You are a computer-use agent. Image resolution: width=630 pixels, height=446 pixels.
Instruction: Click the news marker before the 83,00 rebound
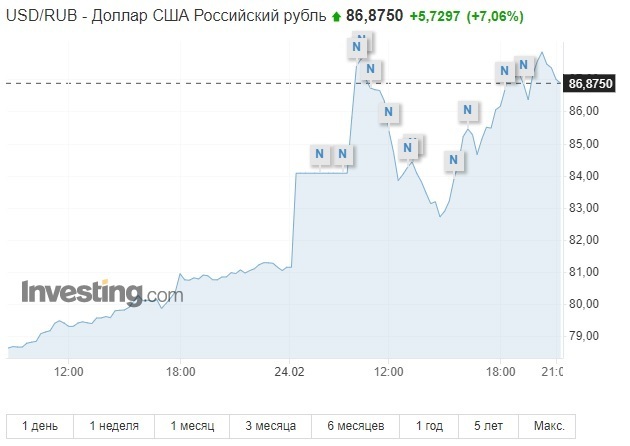454,160
